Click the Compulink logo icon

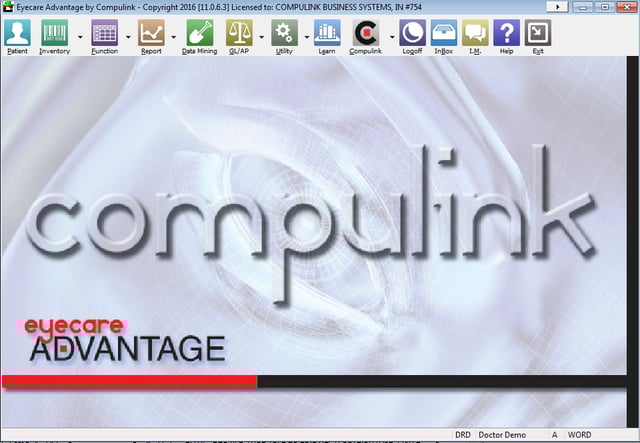(x=366, y=33)
